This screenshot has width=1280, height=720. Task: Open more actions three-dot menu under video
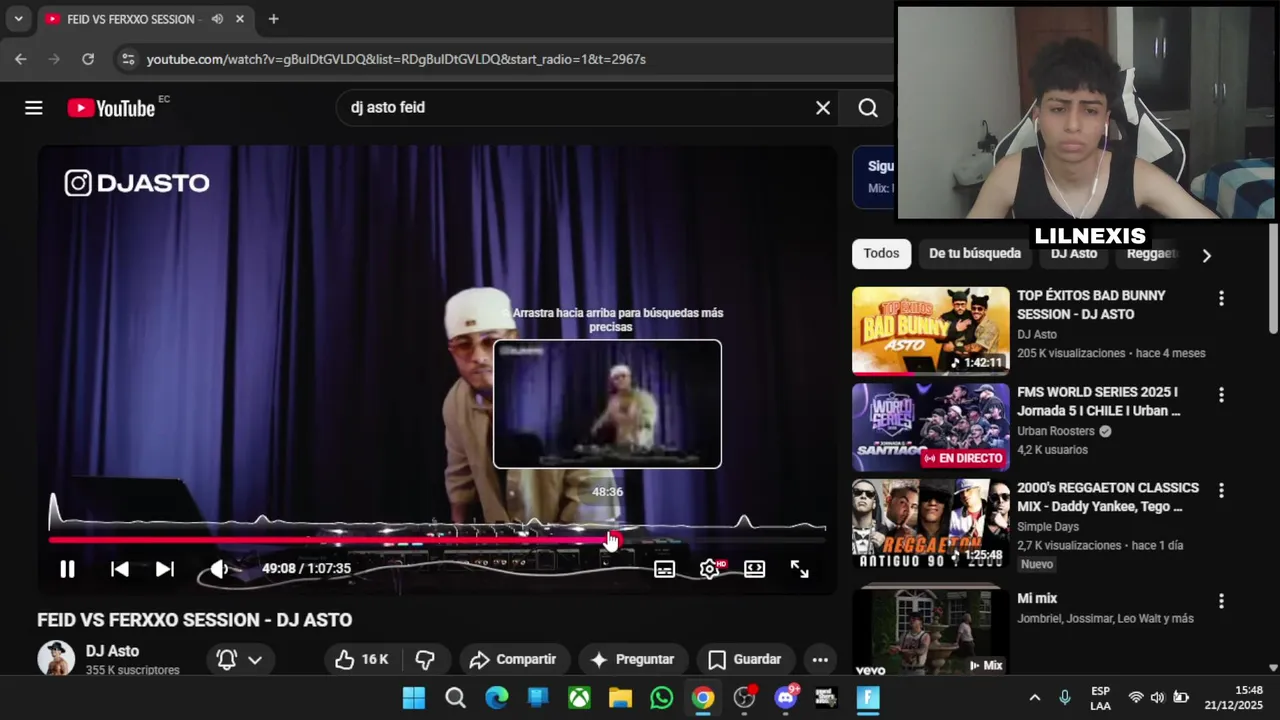point(820,659)
